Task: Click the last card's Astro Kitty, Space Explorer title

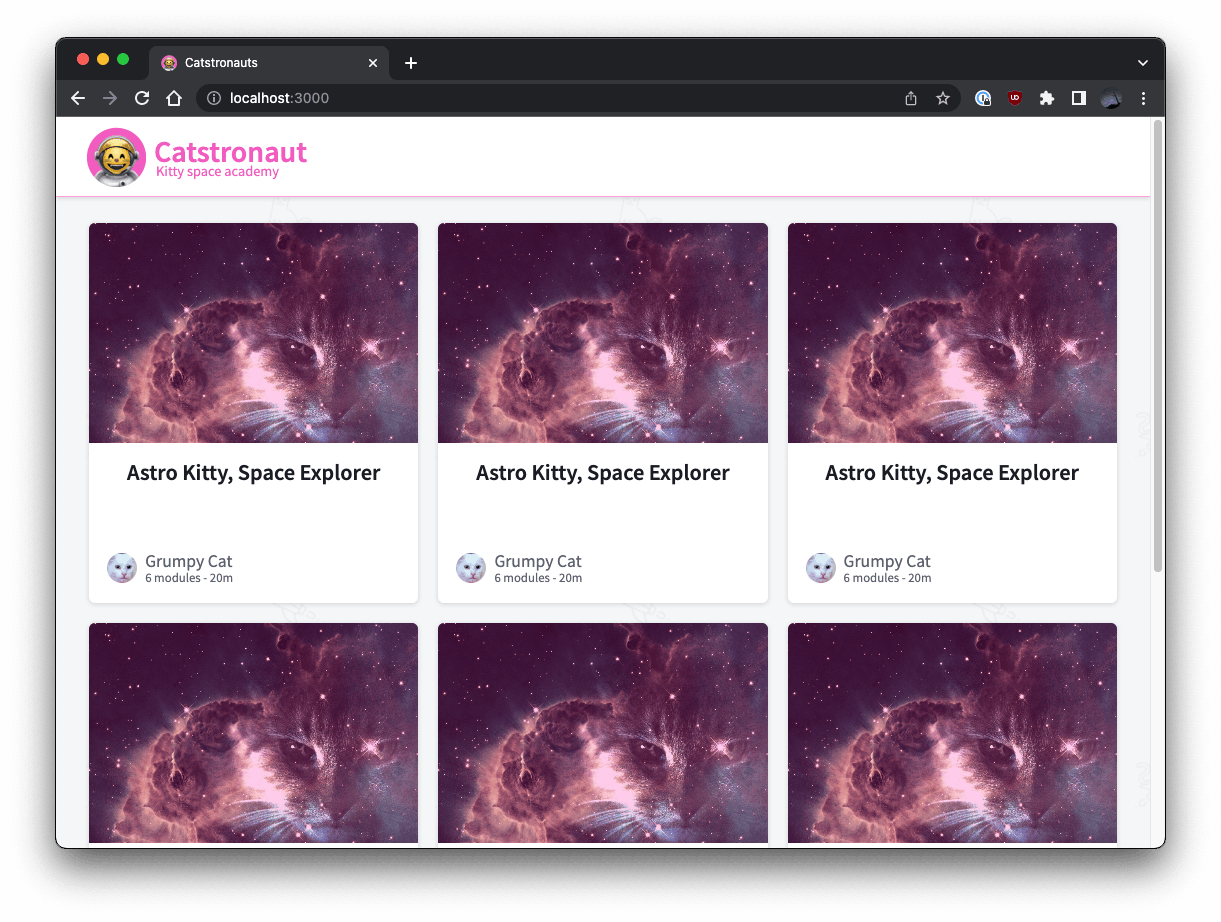Action: pyautogui.click(x=952, y=473)
